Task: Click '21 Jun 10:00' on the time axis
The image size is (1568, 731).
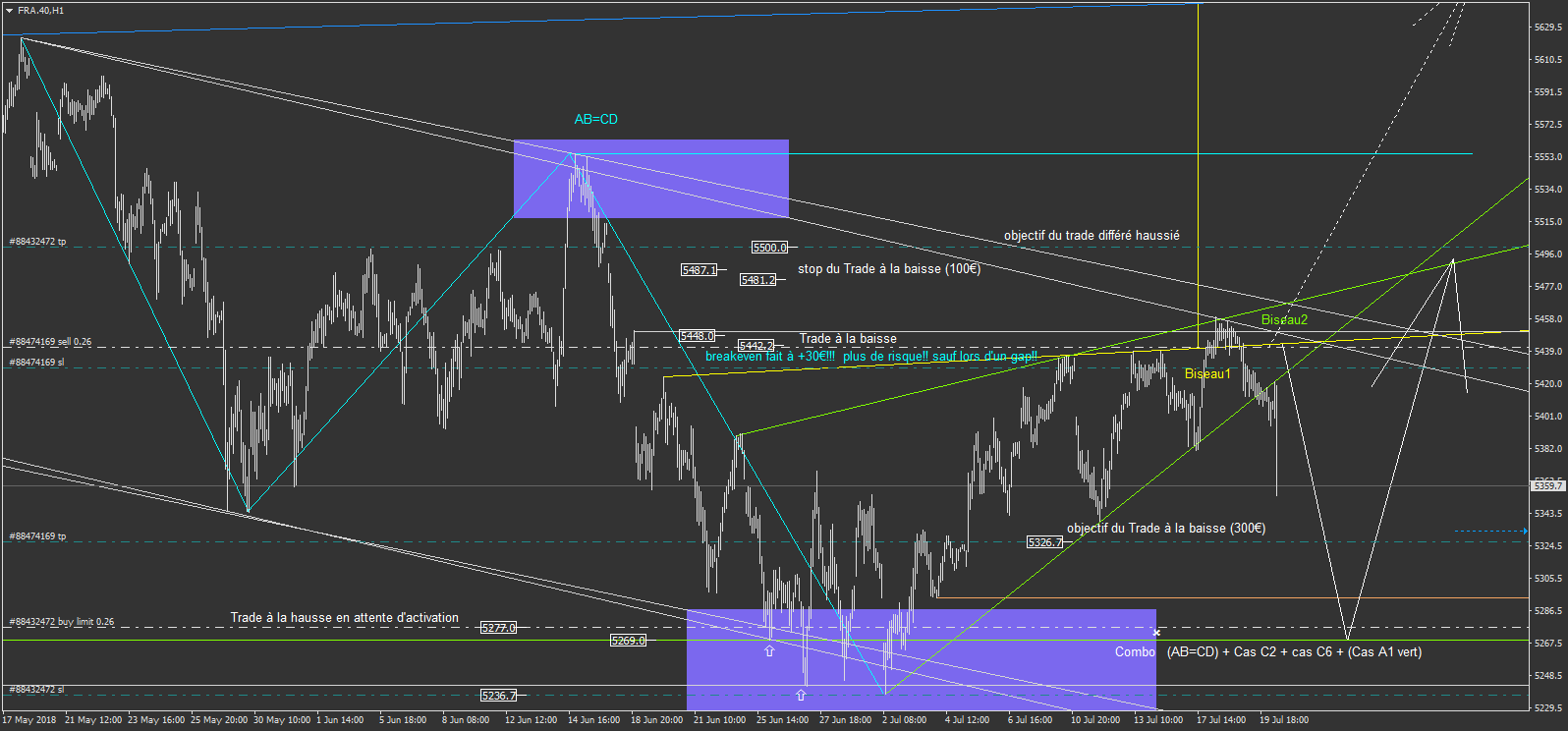Action: pos(719,720)
